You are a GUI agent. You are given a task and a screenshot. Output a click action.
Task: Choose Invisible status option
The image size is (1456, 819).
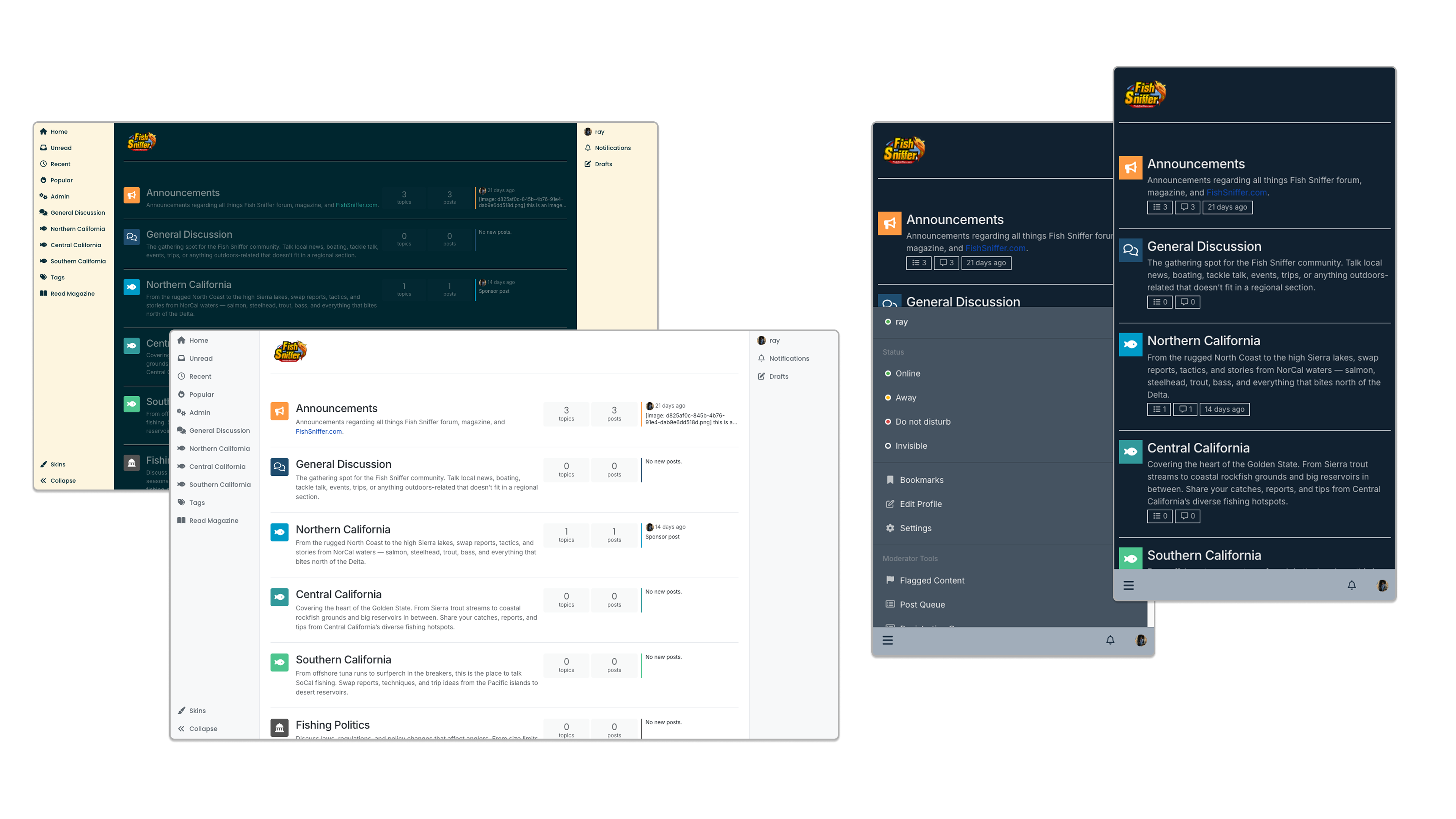pos(910,446)
